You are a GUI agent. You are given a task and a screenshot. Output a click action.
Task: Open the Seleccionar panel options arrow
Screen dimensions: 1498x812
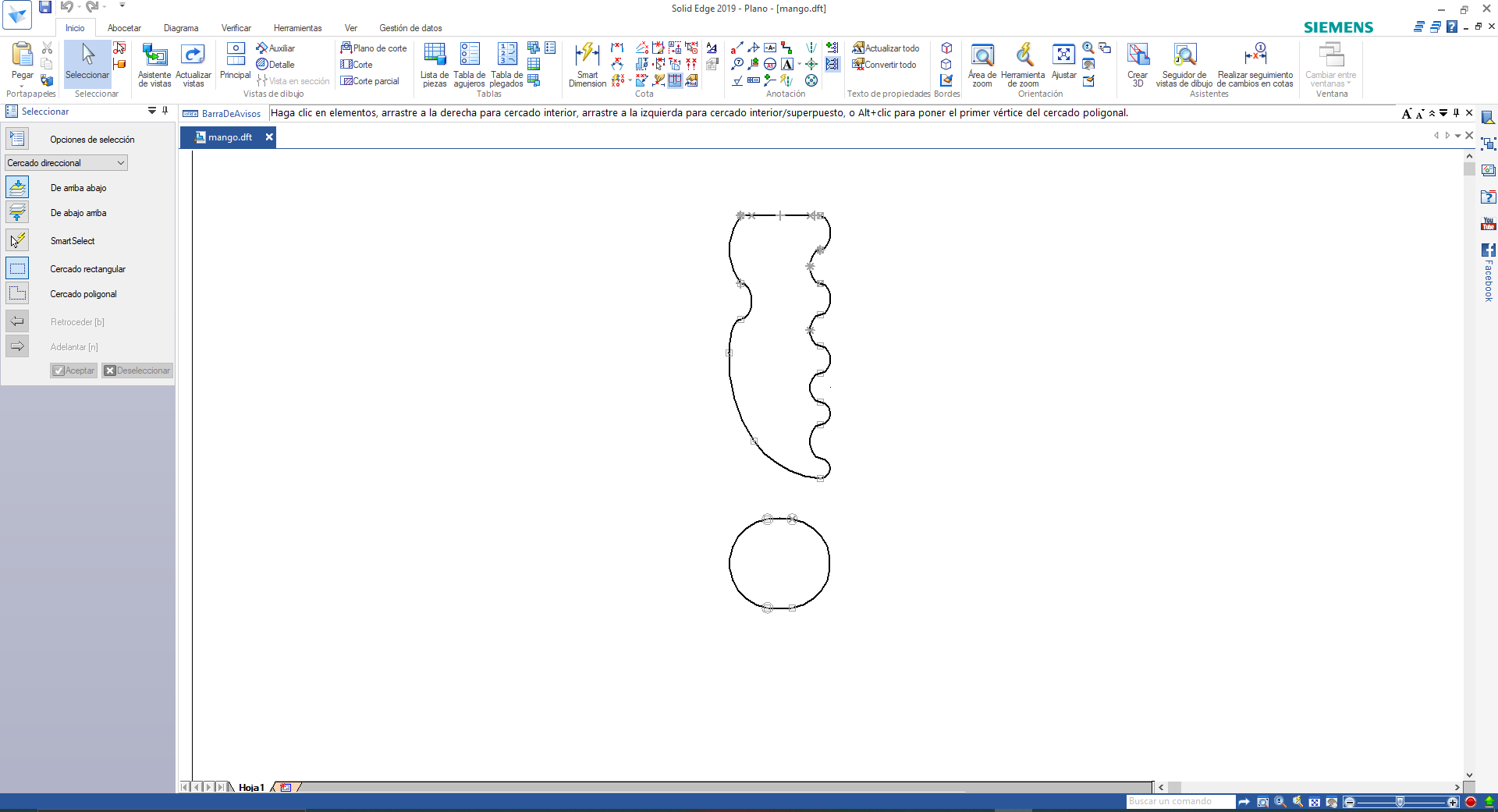click(152, 112)
